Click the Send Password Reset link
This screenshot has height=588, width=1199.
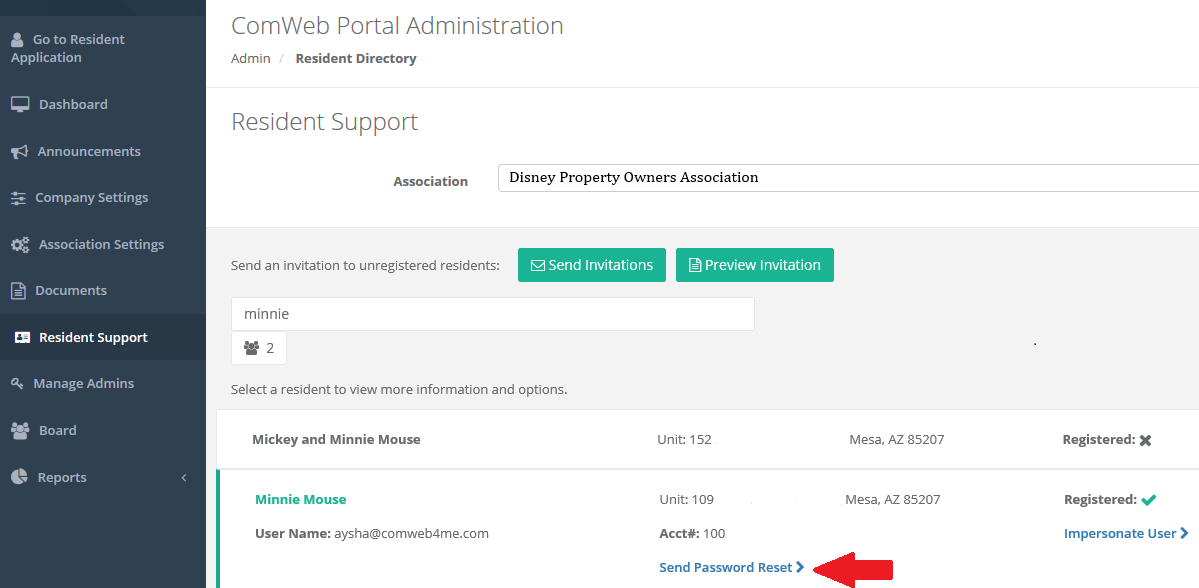(x=732, y=567)
